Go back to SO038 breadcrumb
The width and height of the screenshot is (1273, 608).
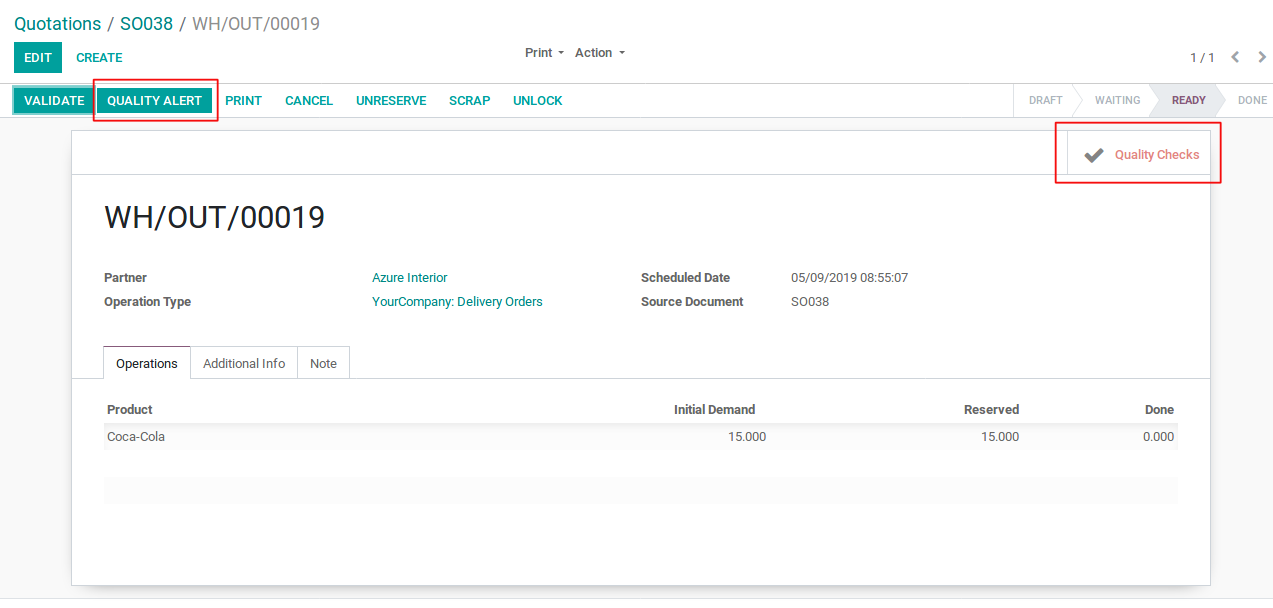pyautogui.click(x=146, y=23)
